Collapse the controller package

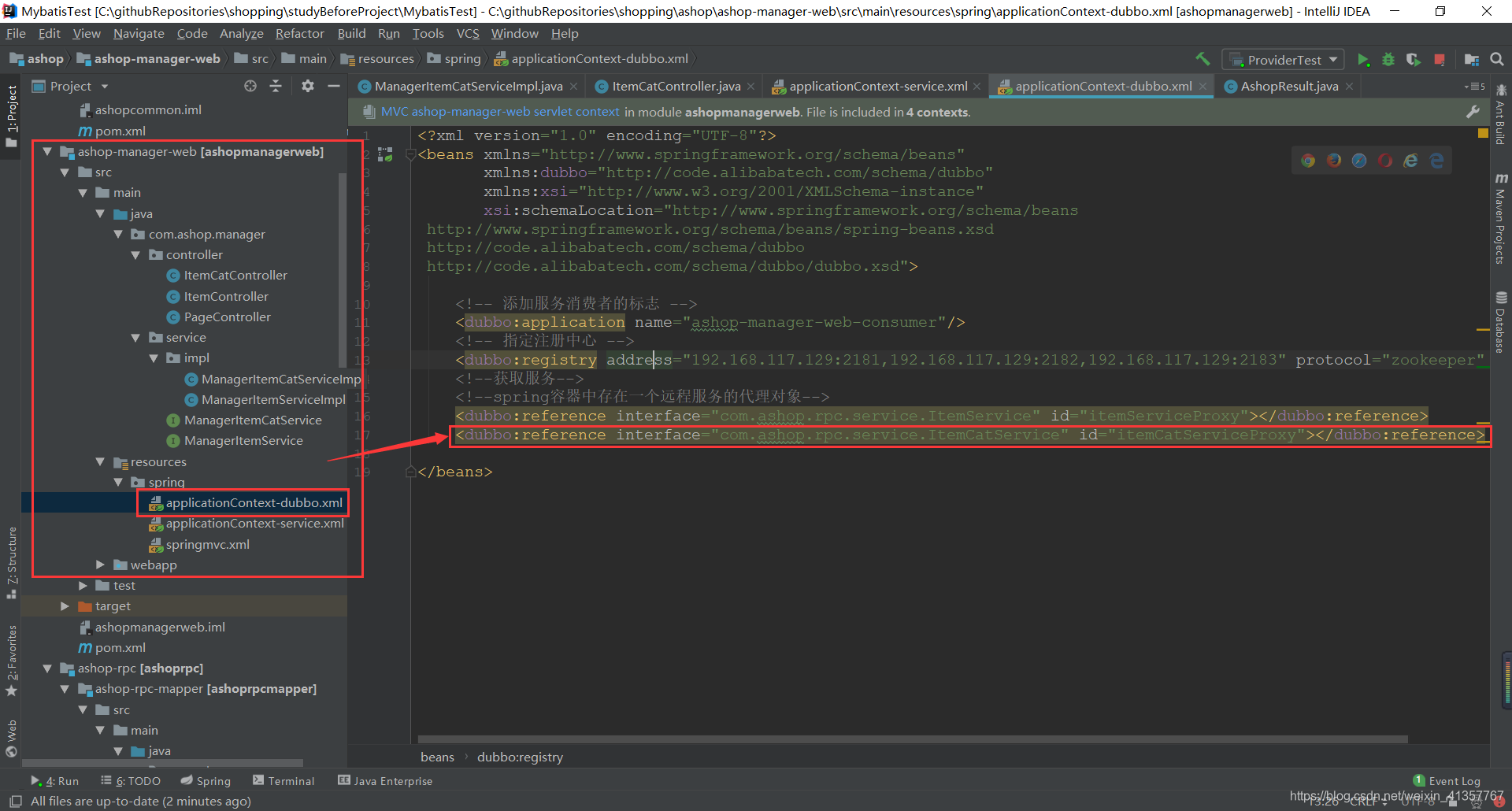135,255
